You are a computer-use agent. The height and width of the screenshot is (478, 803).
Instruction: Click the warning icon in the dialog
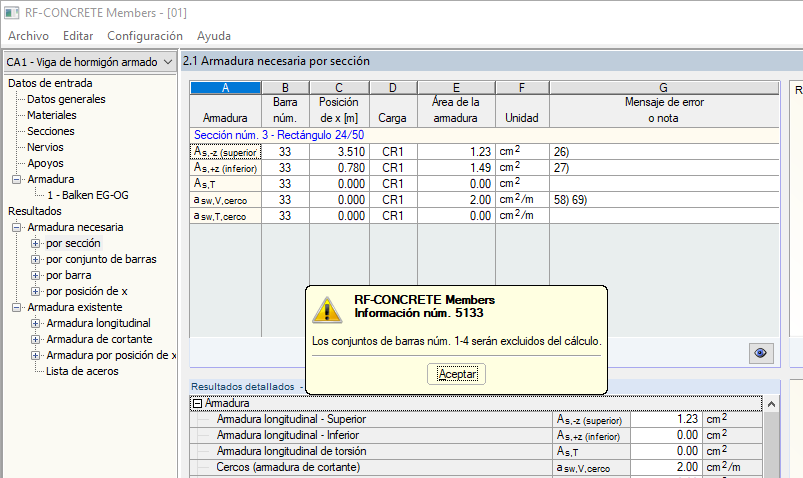pyautogui.click(x=328, y=308)
